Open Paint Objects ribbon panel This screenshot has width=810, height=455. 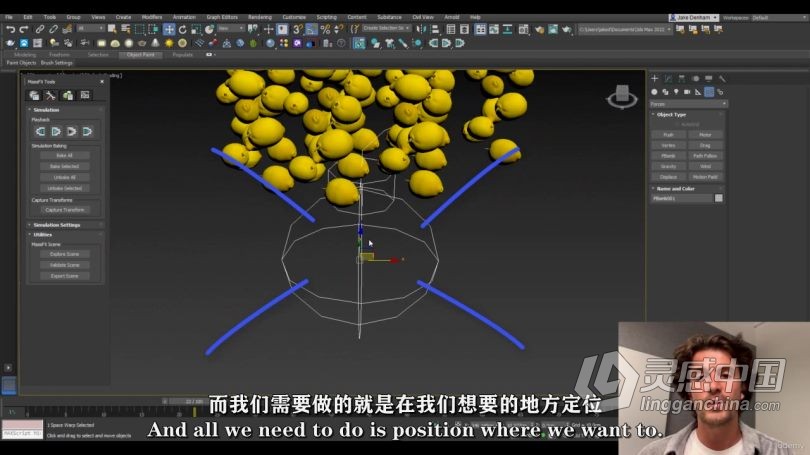pyautogui.click(x=21, y=62)
